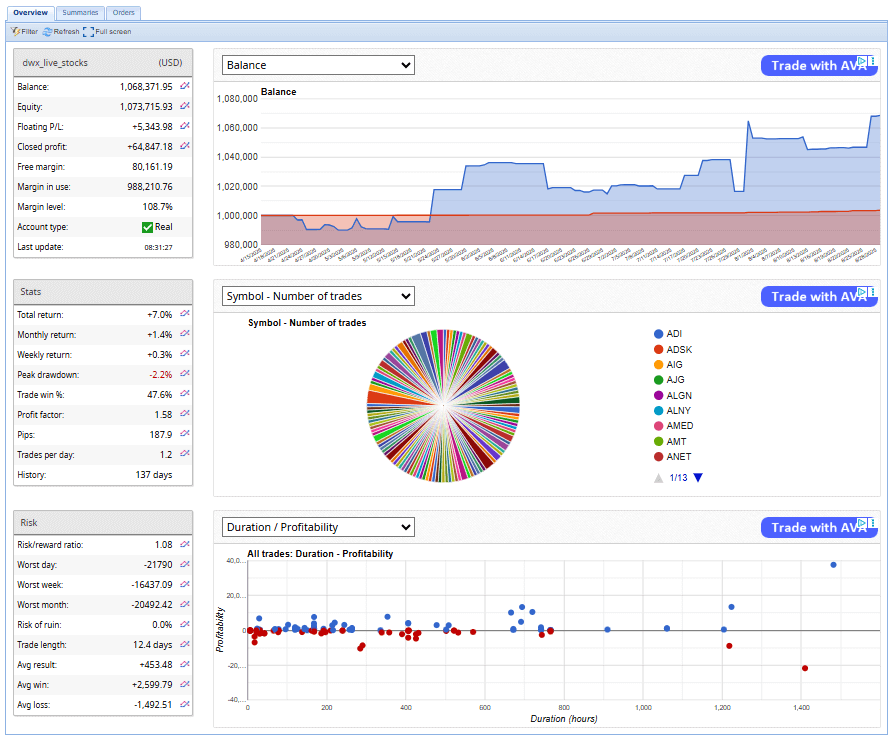The image size is (891, 738).
Task: Open Duration / Profitability dropdown
Action: pos(318,527)
